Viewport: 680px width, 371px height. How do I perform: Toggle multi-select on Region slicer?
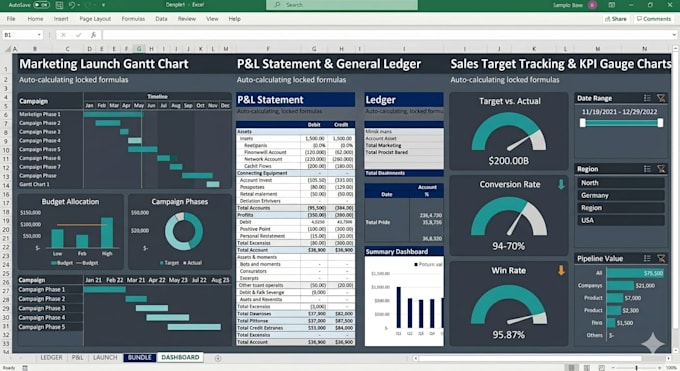click(647, 169)
